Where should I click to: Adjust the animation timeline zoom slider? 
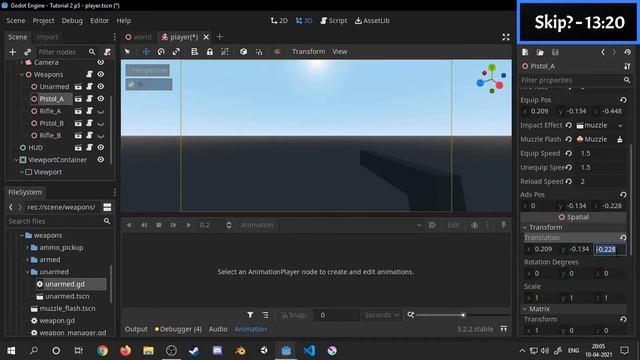click(x=463, y=315)
